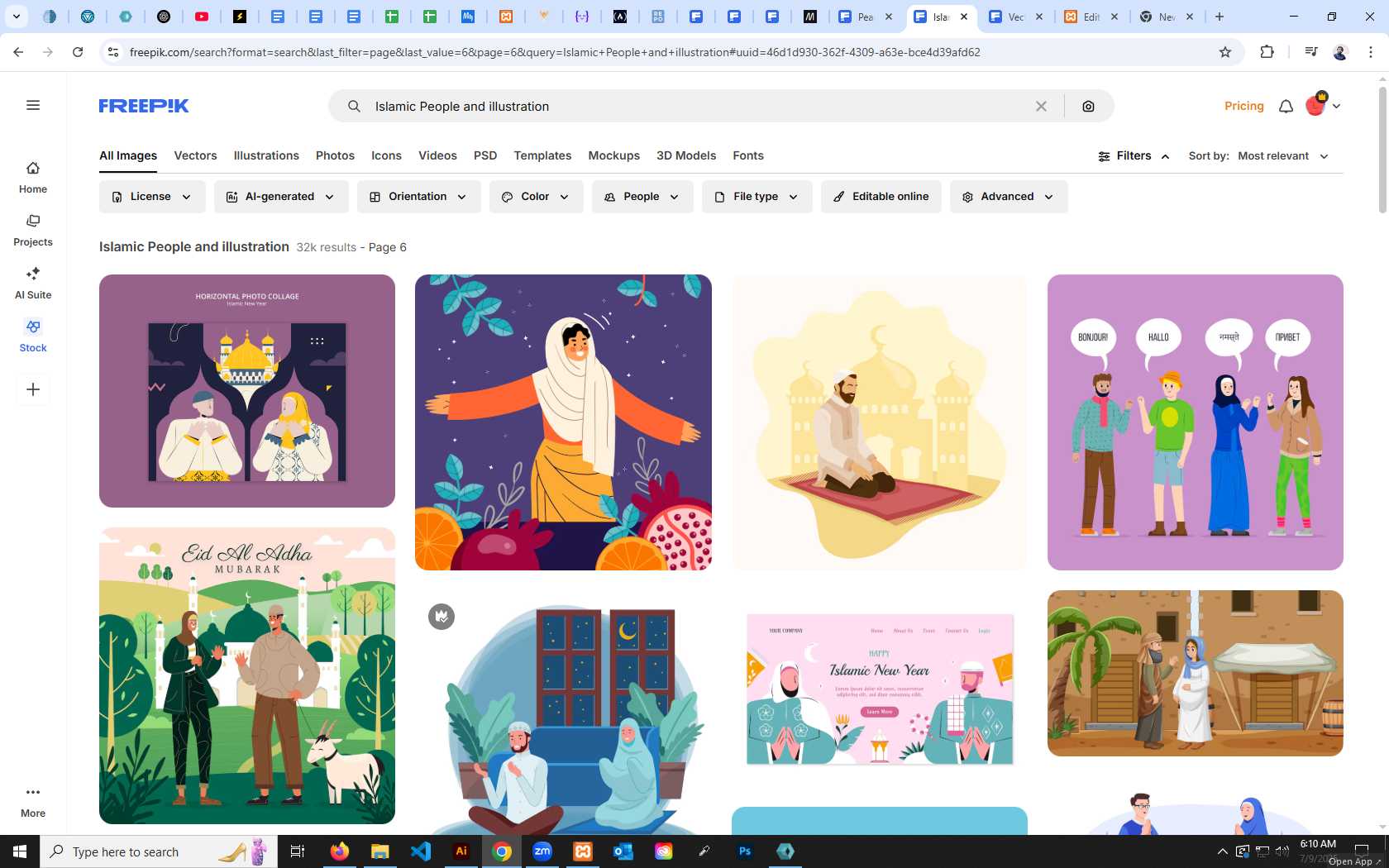Open Projects in the sidebar
The height and width of the screenshot is (868, 1389).
(33, 231)
